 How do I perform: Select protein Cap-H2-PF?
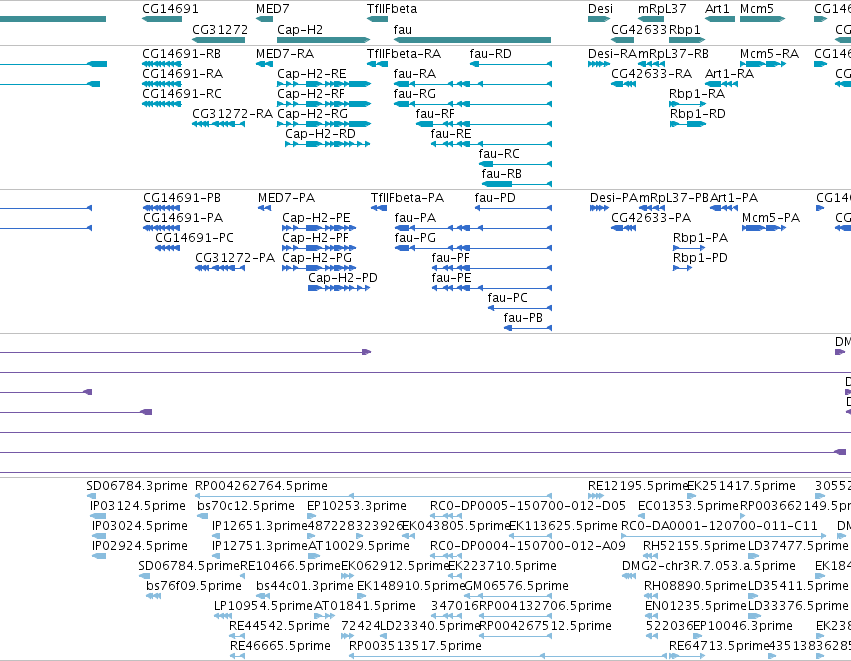coord(319,248)
